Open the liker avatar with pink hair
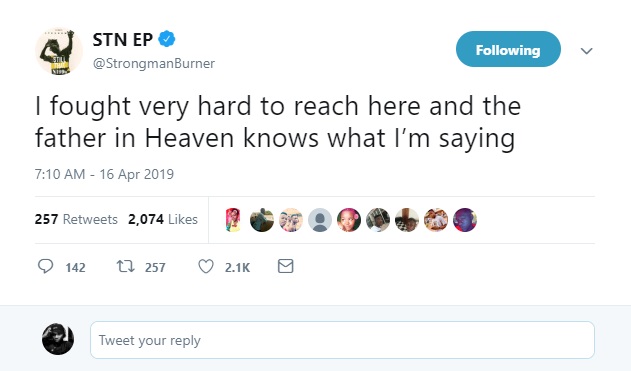 348,220
